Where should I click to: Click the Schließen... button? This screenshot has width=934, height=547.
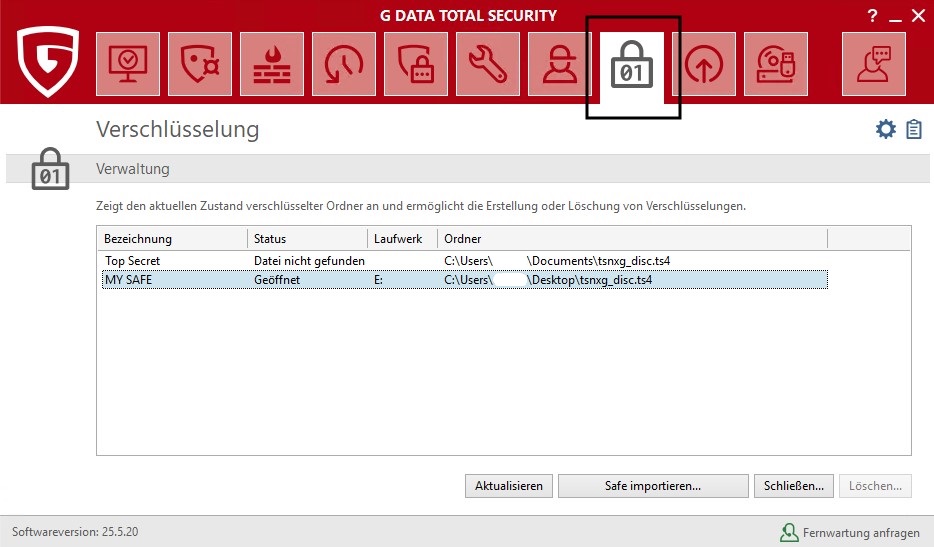click(x=793, y=486)
